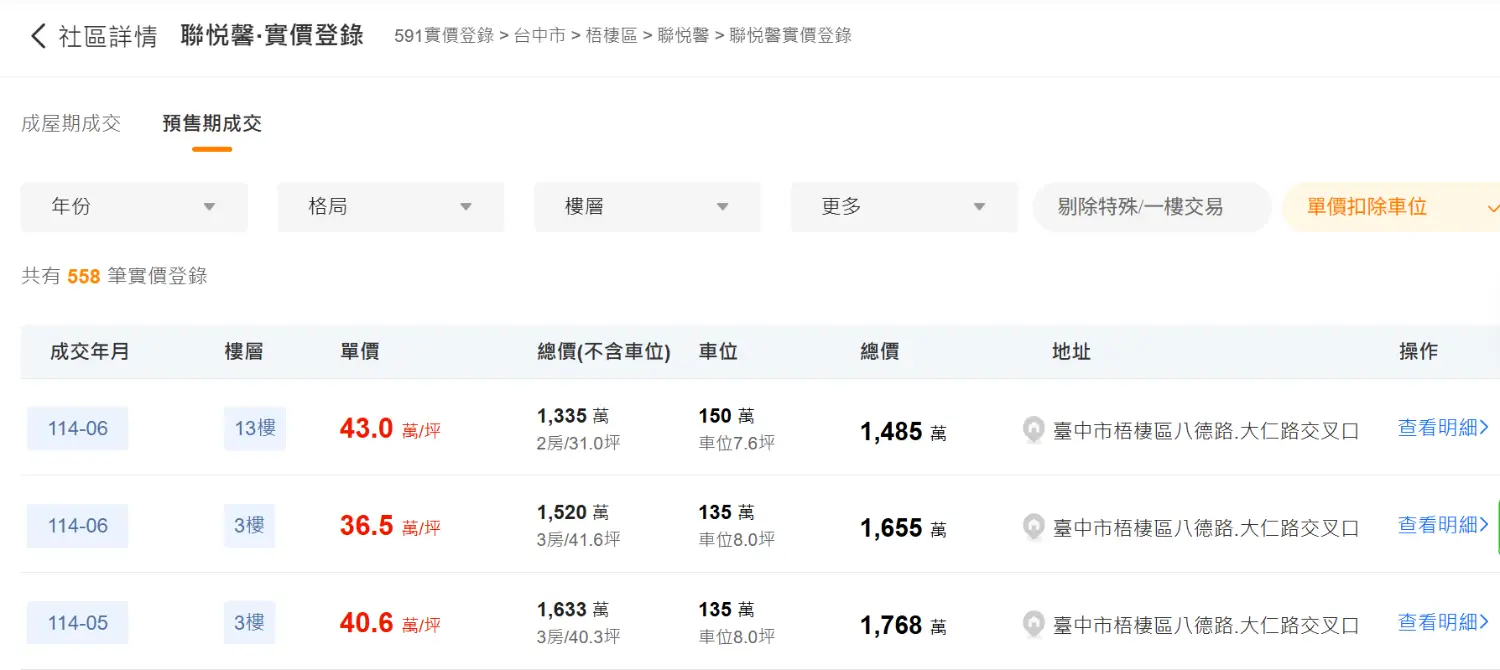
Task: Click the map pin icon in the 36.5萬 row
Action: 1033,527
